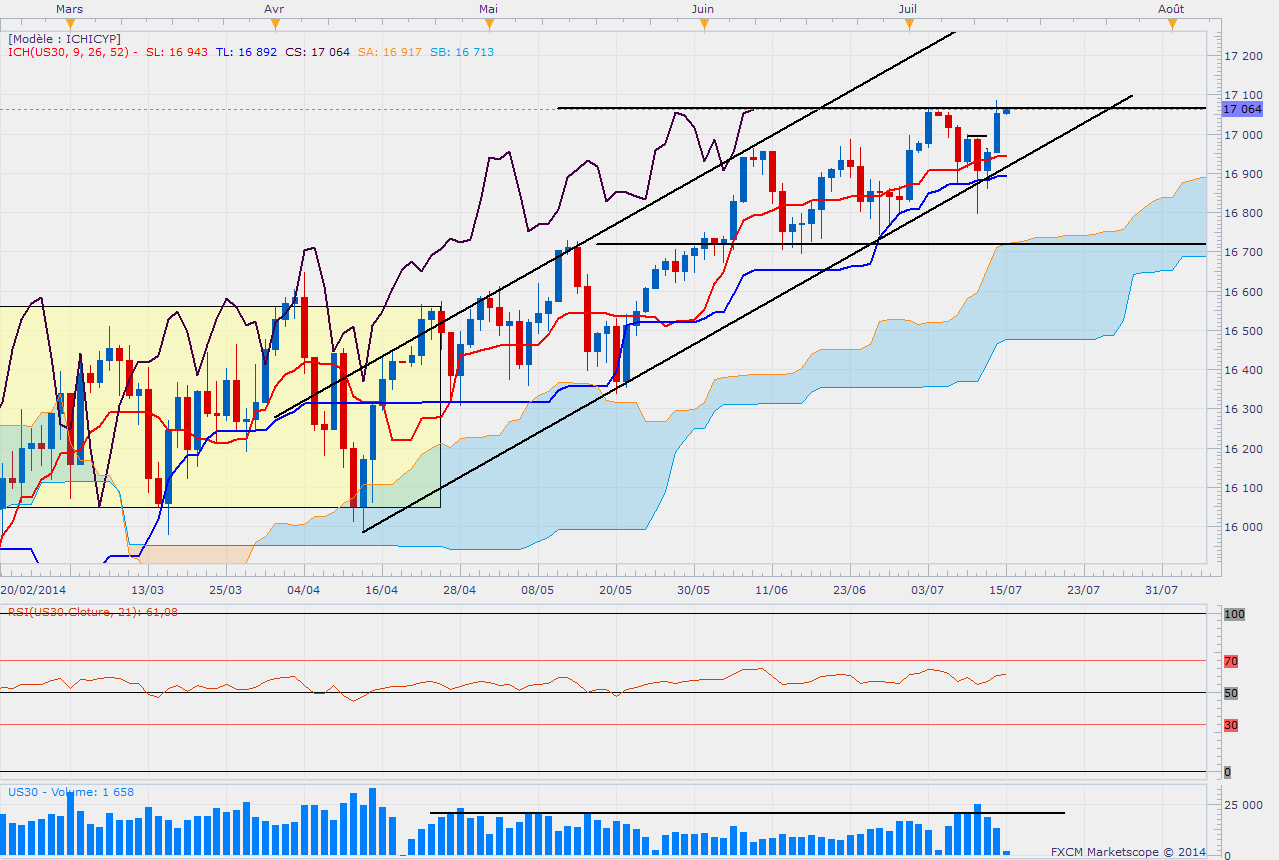Screen dimensions: 1279x860
Task: Select the orange month marker below Juin
Action: click(703, 25)
